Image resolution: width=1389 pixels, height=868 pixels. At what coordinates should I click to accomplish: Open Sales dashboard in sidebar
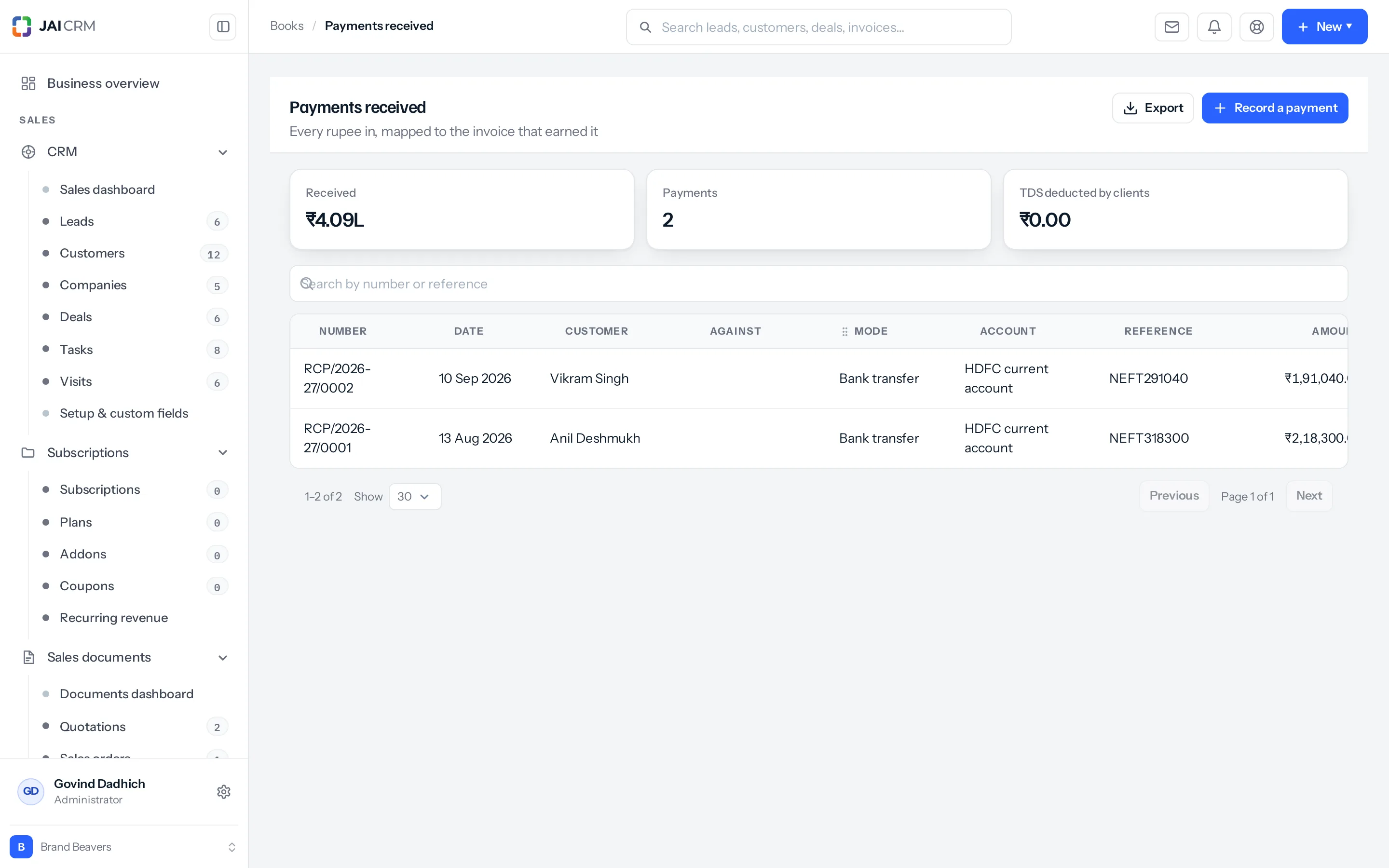click(107, 190)
